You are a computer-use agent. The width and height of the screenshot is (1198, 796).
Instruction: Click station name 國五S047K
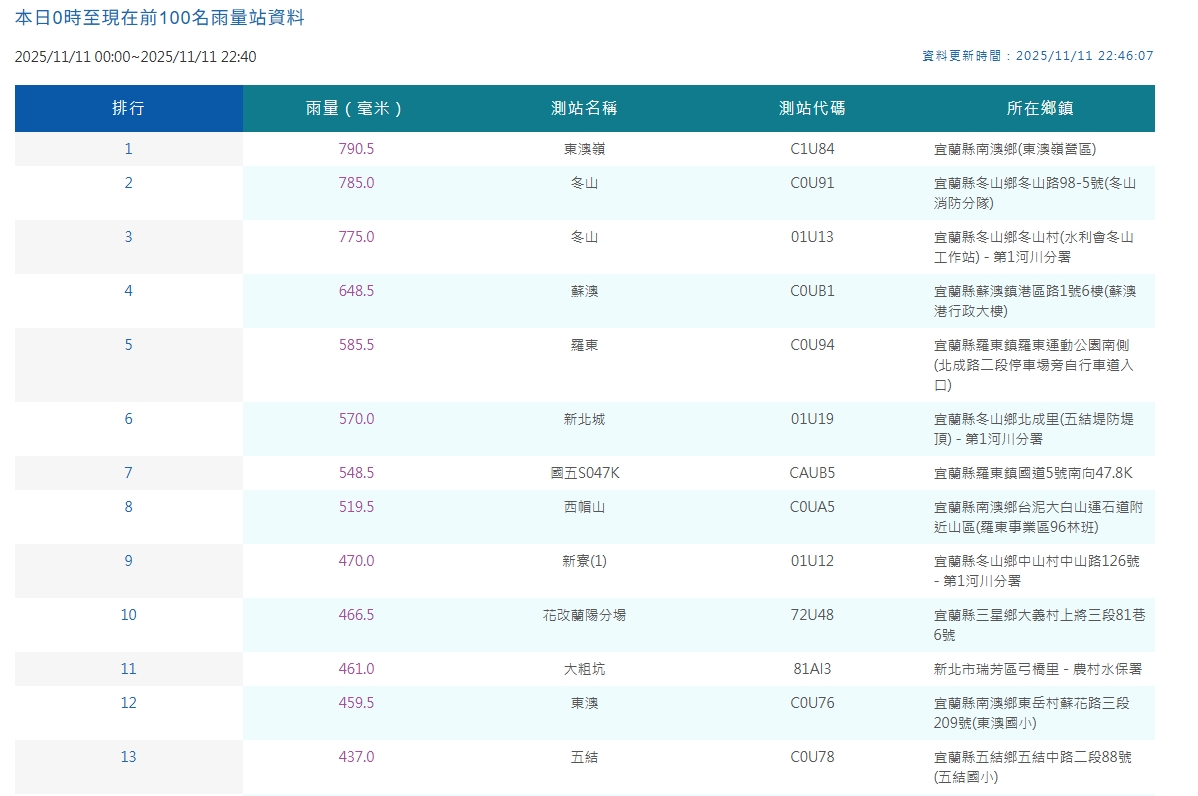coord(584,474)
